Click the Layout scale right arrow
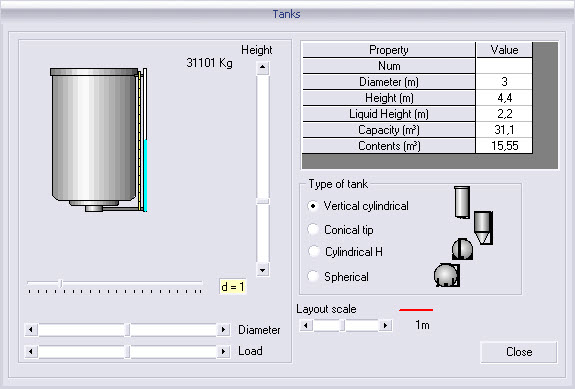Image resolution: width=575 pixels, height=389 pixels. tap(385, 325)
